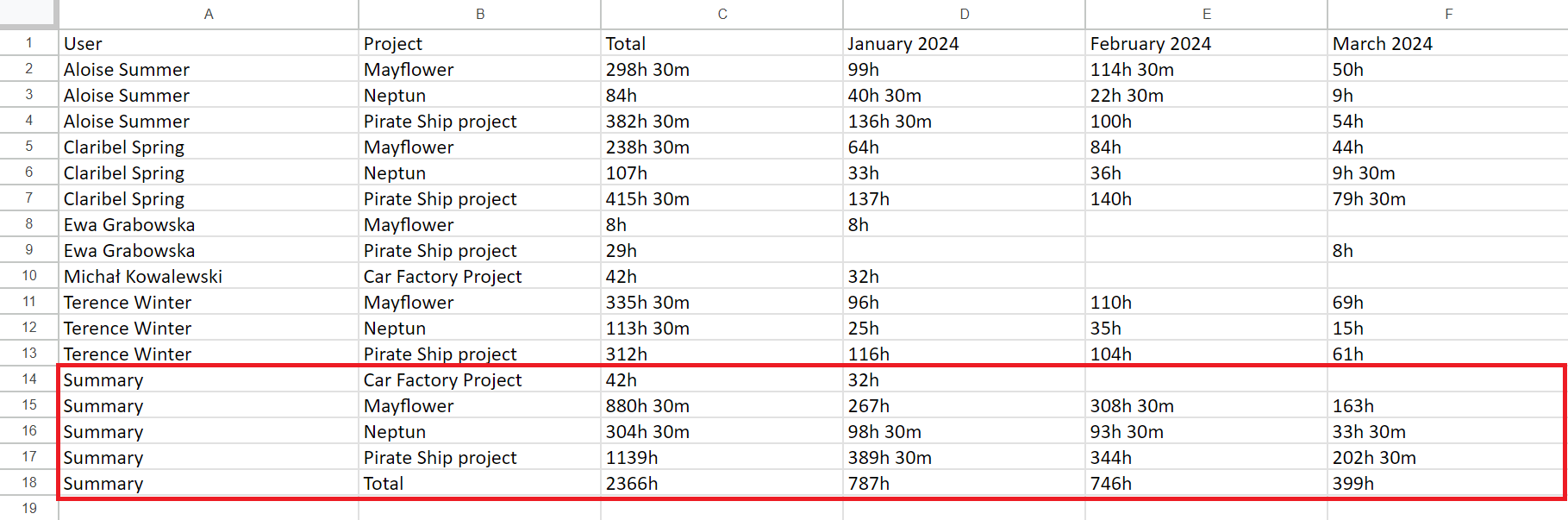The width and height of the screenshot is (1568, 520).
Task: Select cell '787h' in row 18
Action: (965, 483)
